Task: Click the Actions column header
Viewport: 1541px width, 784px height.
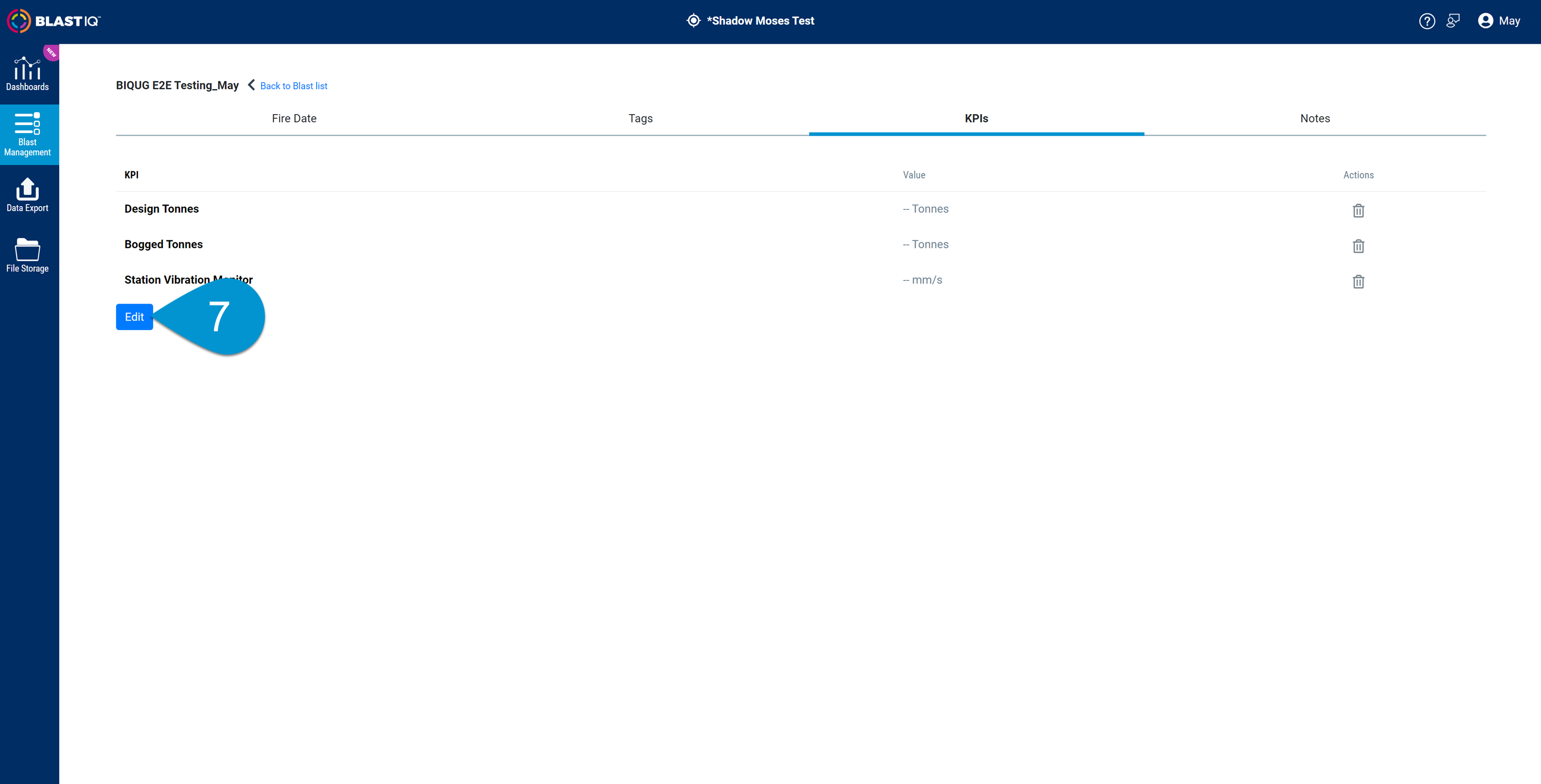Action: [1358, 174]
